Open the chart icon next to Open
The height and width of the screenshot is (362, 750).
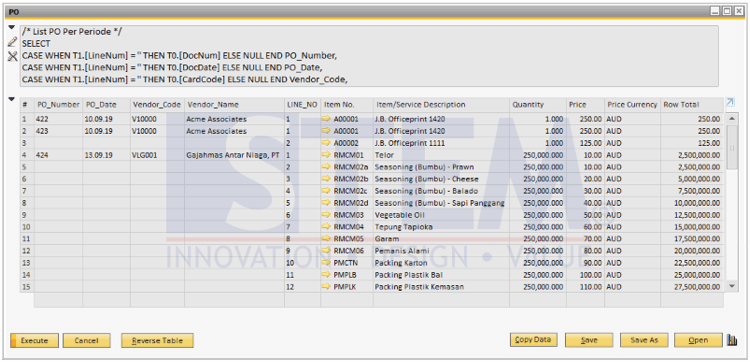coord(732,340)
